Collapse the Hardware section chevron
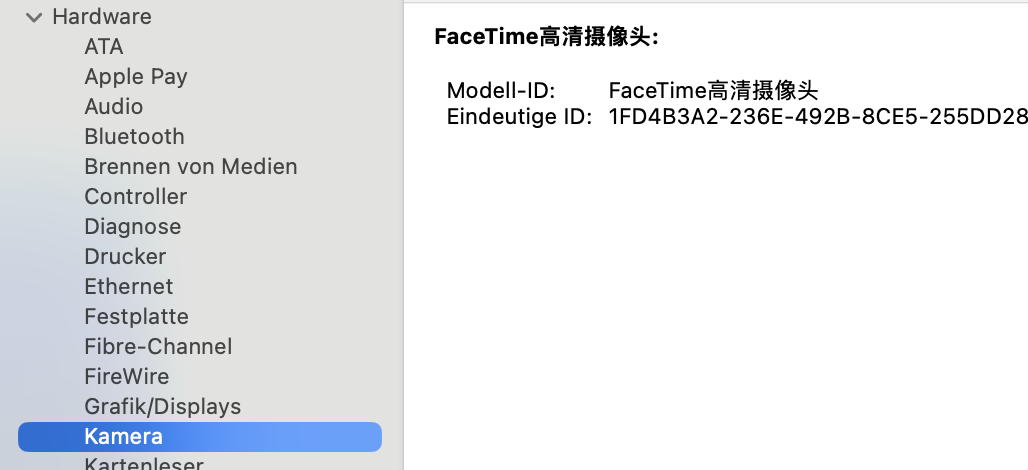The width and height of the screenshot is (1028, 470). (35, 17)
